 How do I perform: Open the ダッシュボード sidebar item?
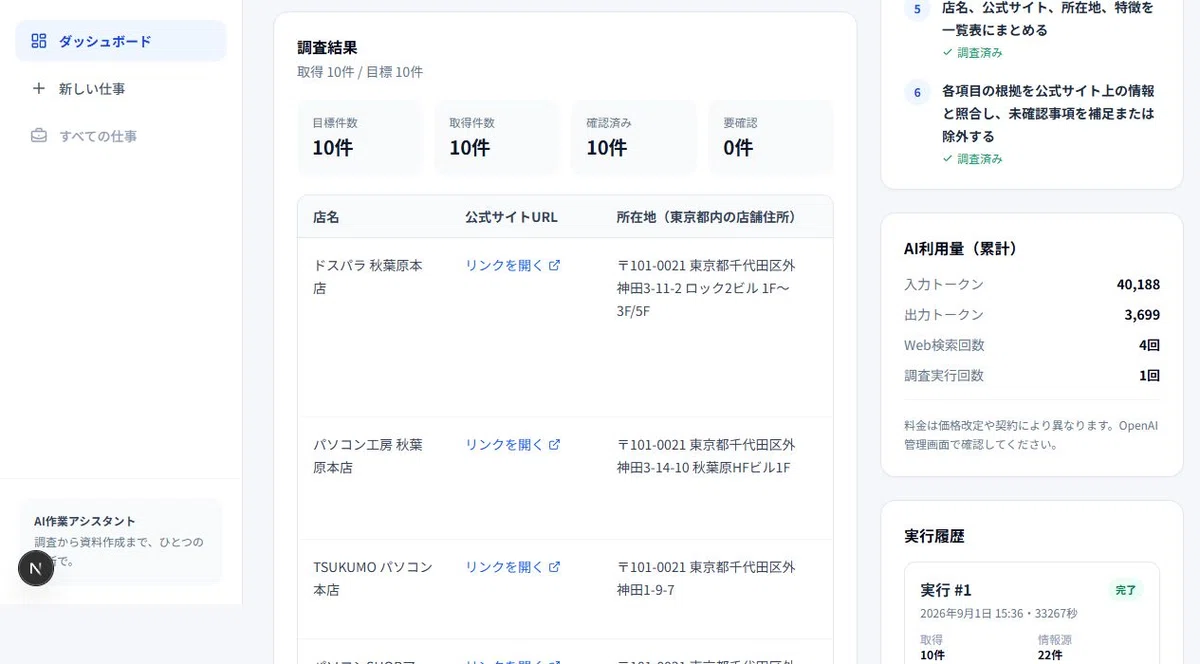(121, 41)
